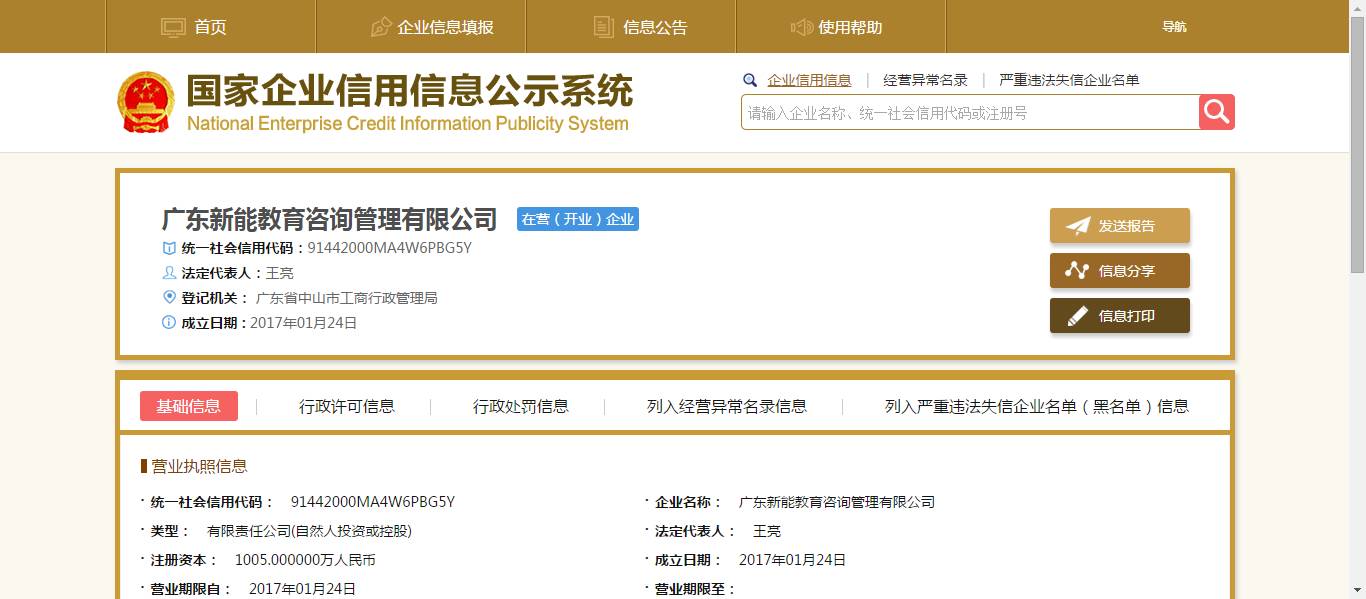Switch to the 行政处罚信息 tab
This screenshot has width=1366, height=599.
coord(521,406)
